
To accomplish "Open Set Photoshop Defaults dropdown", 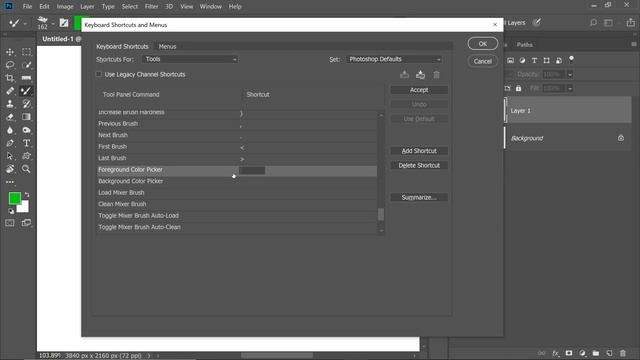I will pyautogui.click(x=394, y=59).
